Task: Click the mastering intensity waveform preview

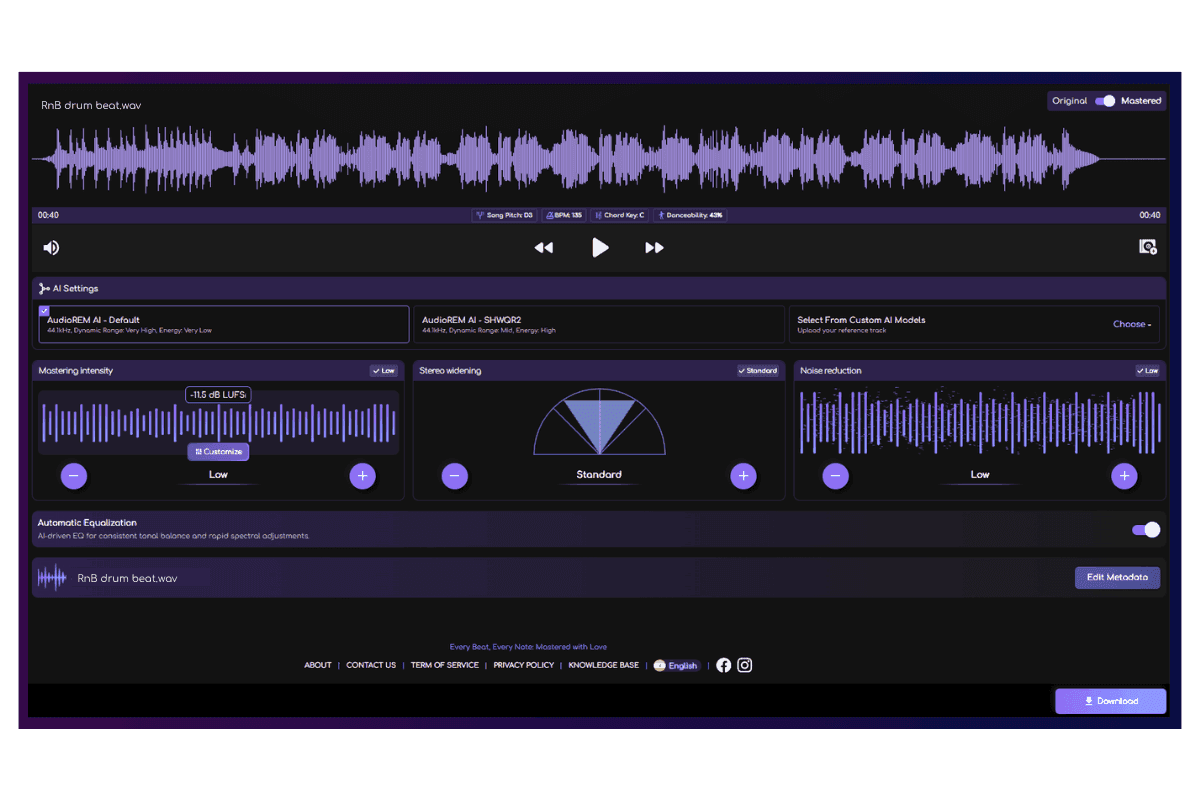Action: [x=218, y=423]
